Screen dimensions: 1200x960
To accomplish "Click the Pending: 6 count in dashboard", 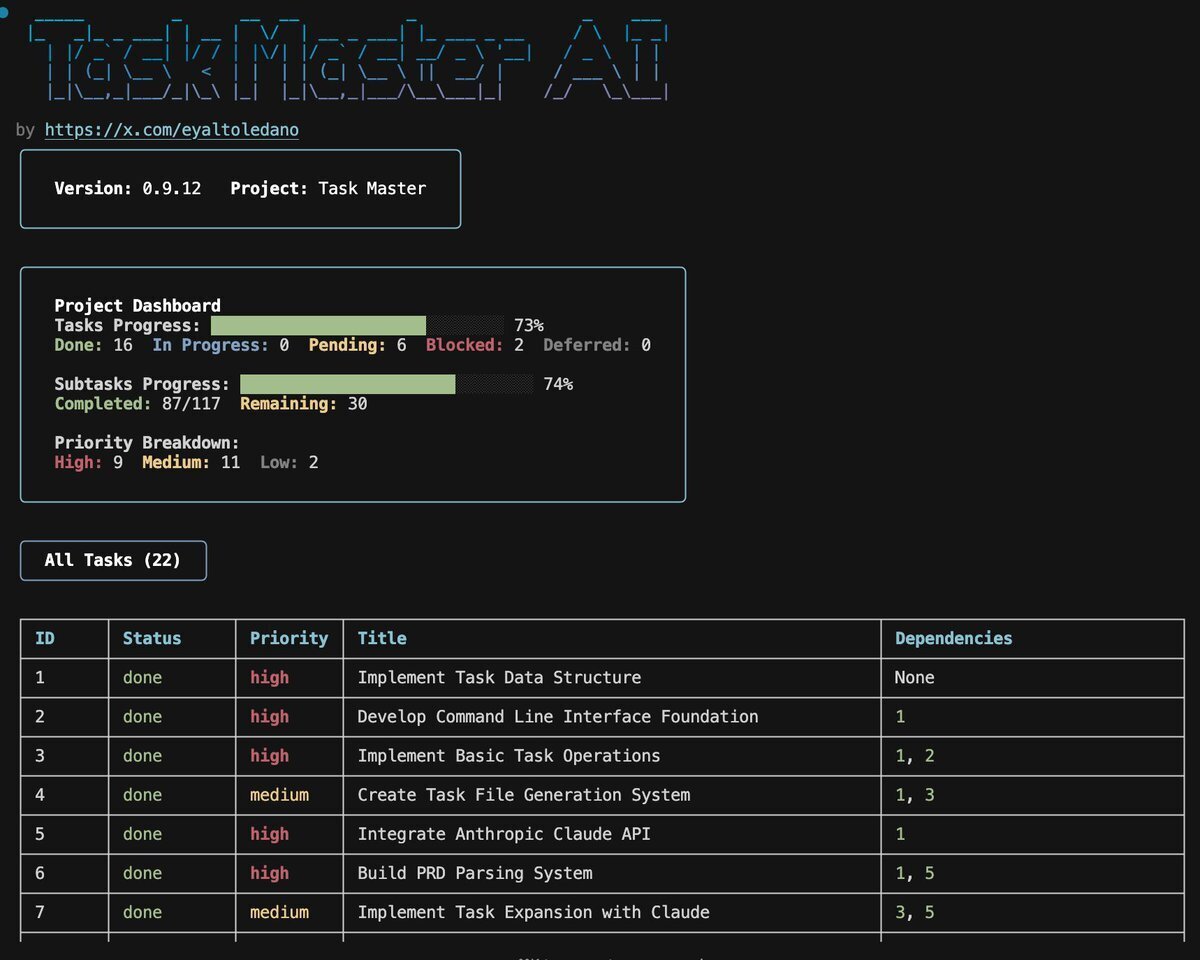I will pos(357,345).
